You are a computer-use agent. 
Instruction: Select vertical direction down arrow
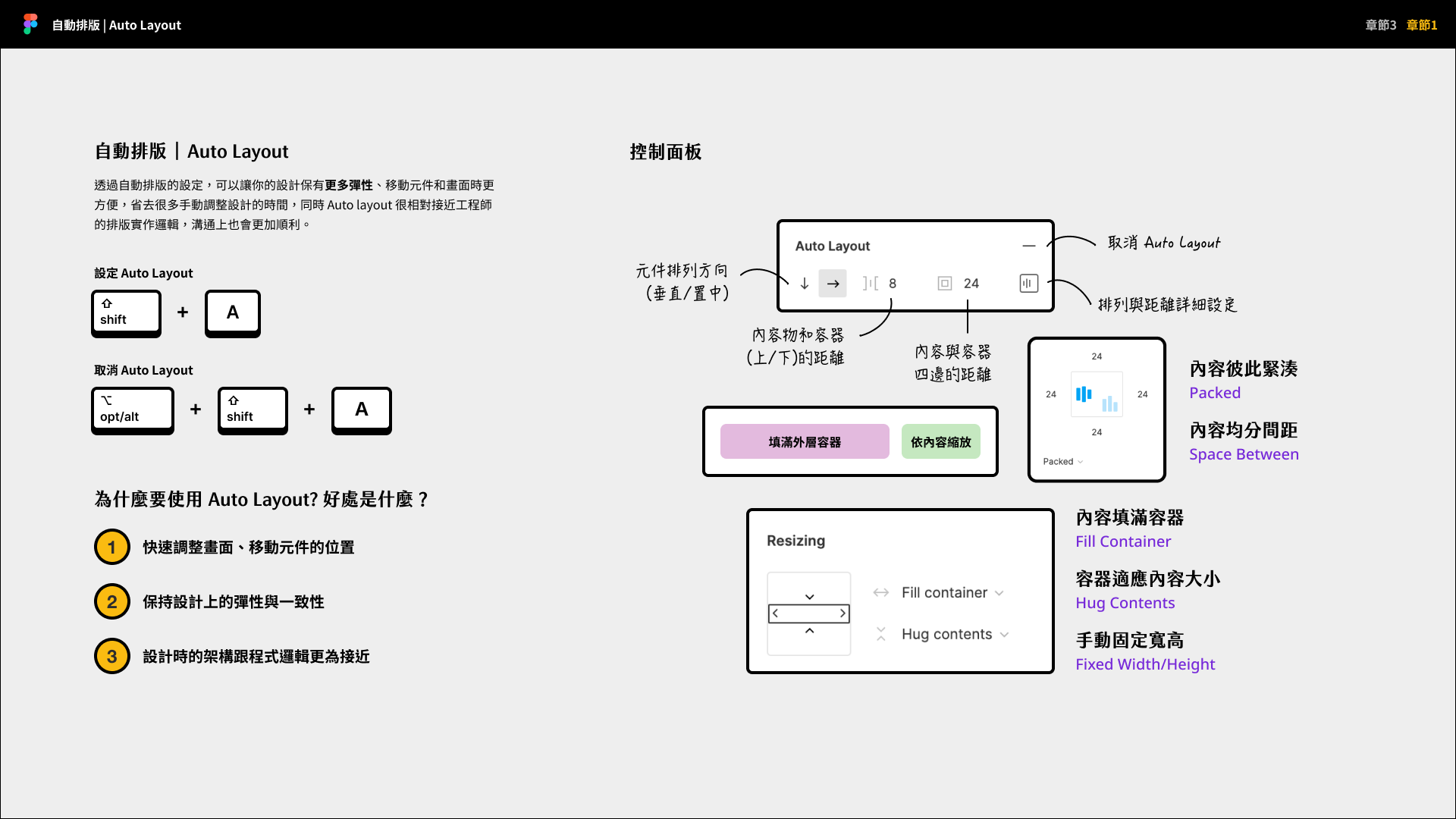(805, 284)
